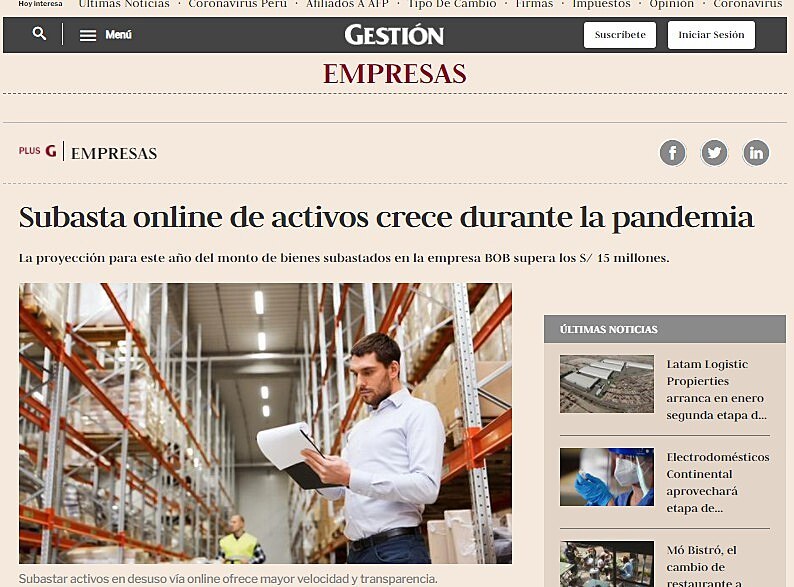Viewport: 794px width, 587px height.
Task: Open the hamburger Menú icon
Action: [88, 35]
